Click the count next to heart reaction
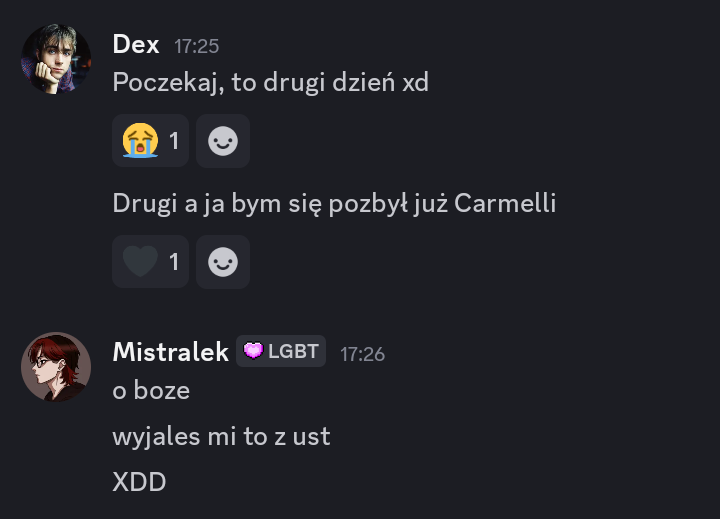720x519 pixels. (x=174, y=262)
